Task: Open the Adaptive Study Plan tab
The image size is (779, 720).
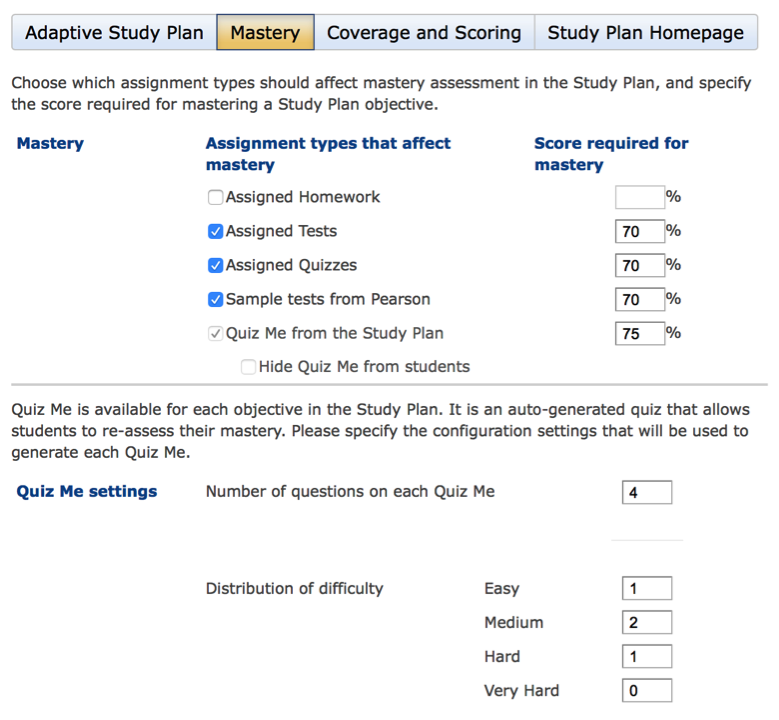Action: (114, 33)
